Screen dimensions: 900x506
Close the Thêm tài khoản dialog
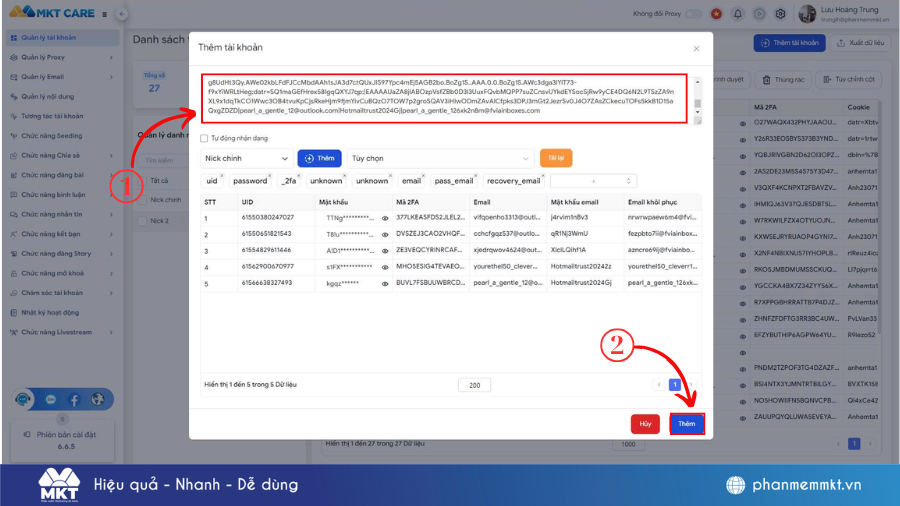(x=696, y=49)
